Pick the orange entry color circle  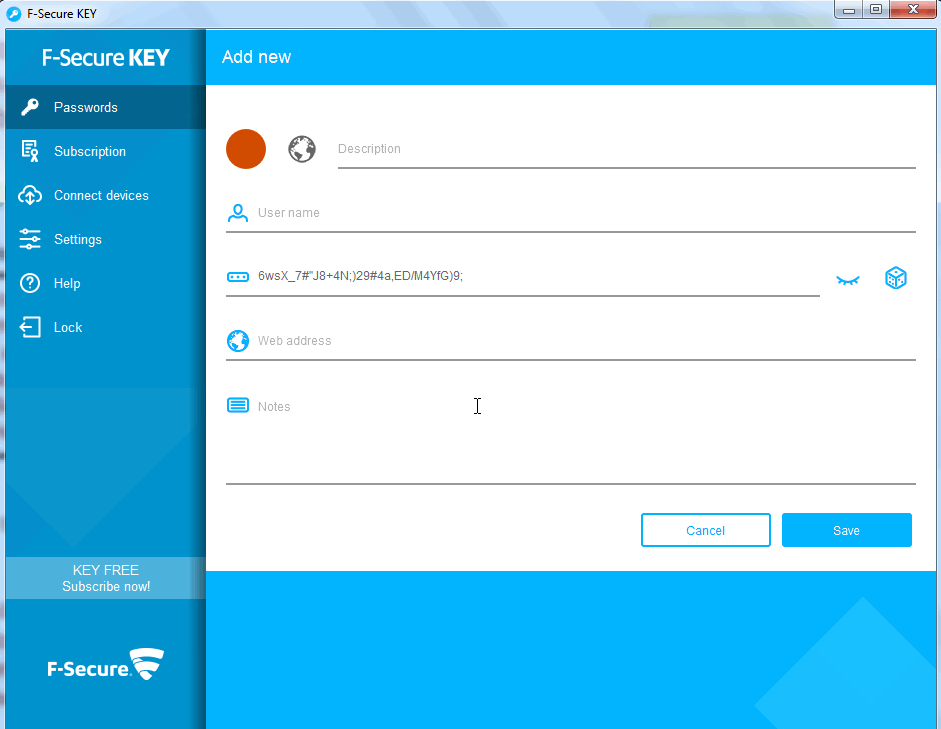coord(245,149)
